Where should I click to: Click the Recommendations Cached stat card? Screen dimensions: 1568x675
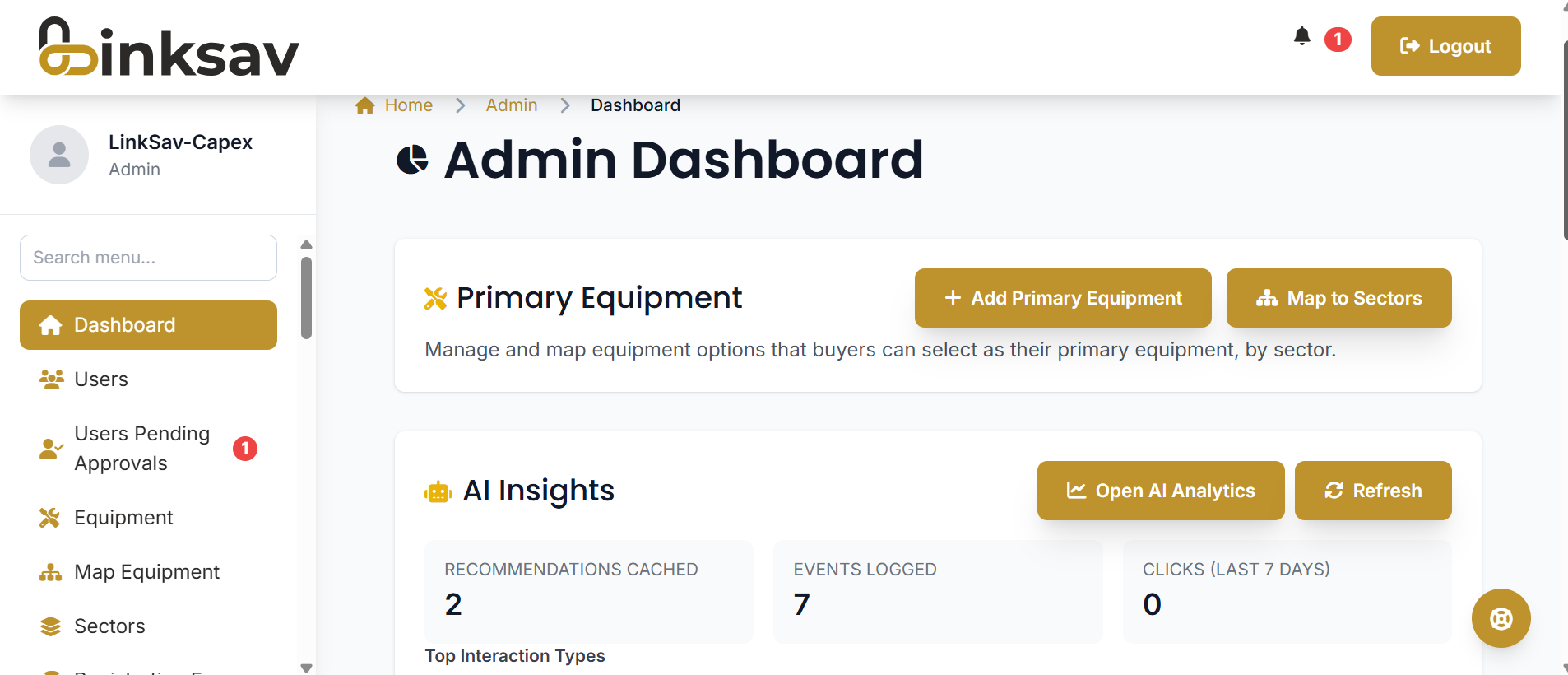tap(589, 591)
